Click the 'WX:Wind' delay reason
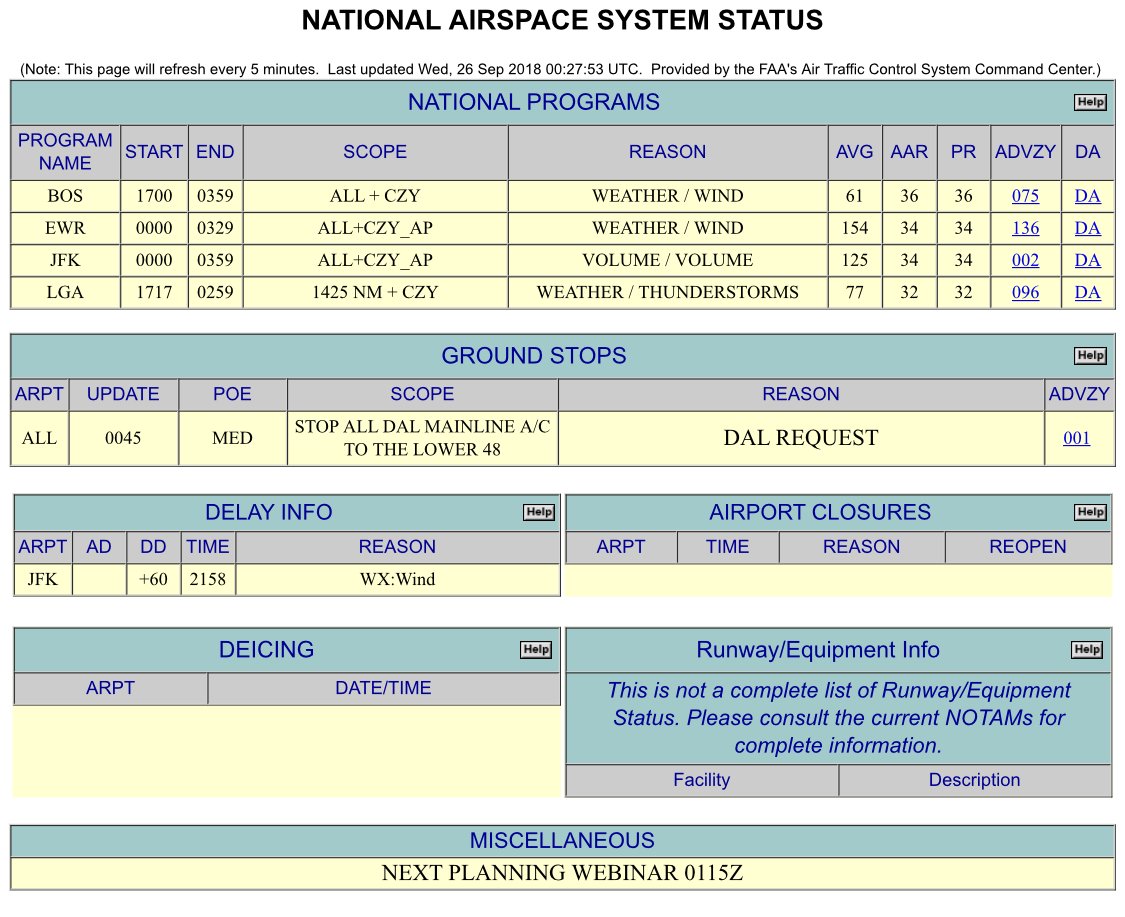Viewport: 1125px width, 917px height. coord(397,579)
